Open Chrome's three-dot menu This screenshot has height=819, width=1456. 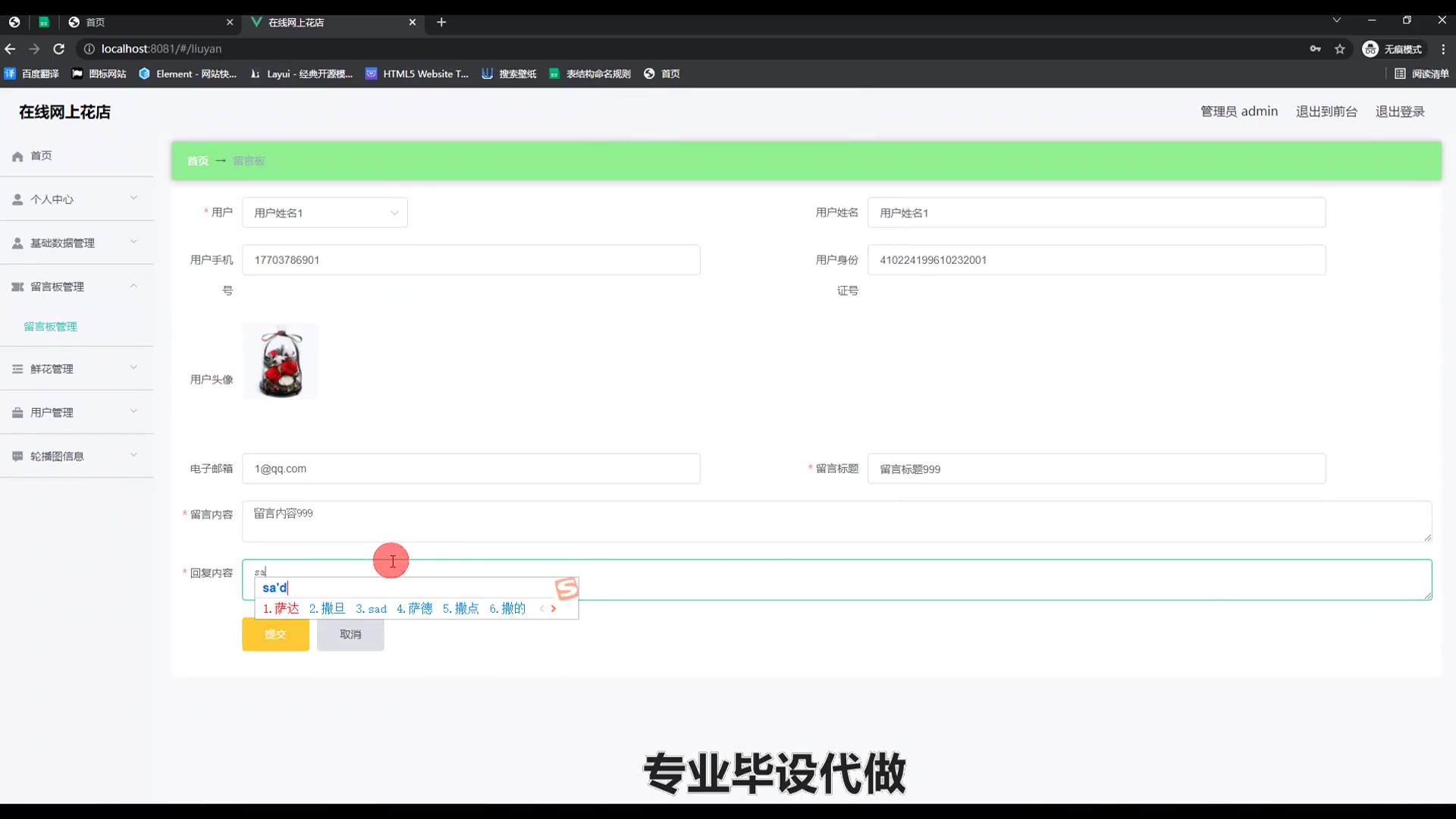pyautogui.click(x=1443, y=49)
